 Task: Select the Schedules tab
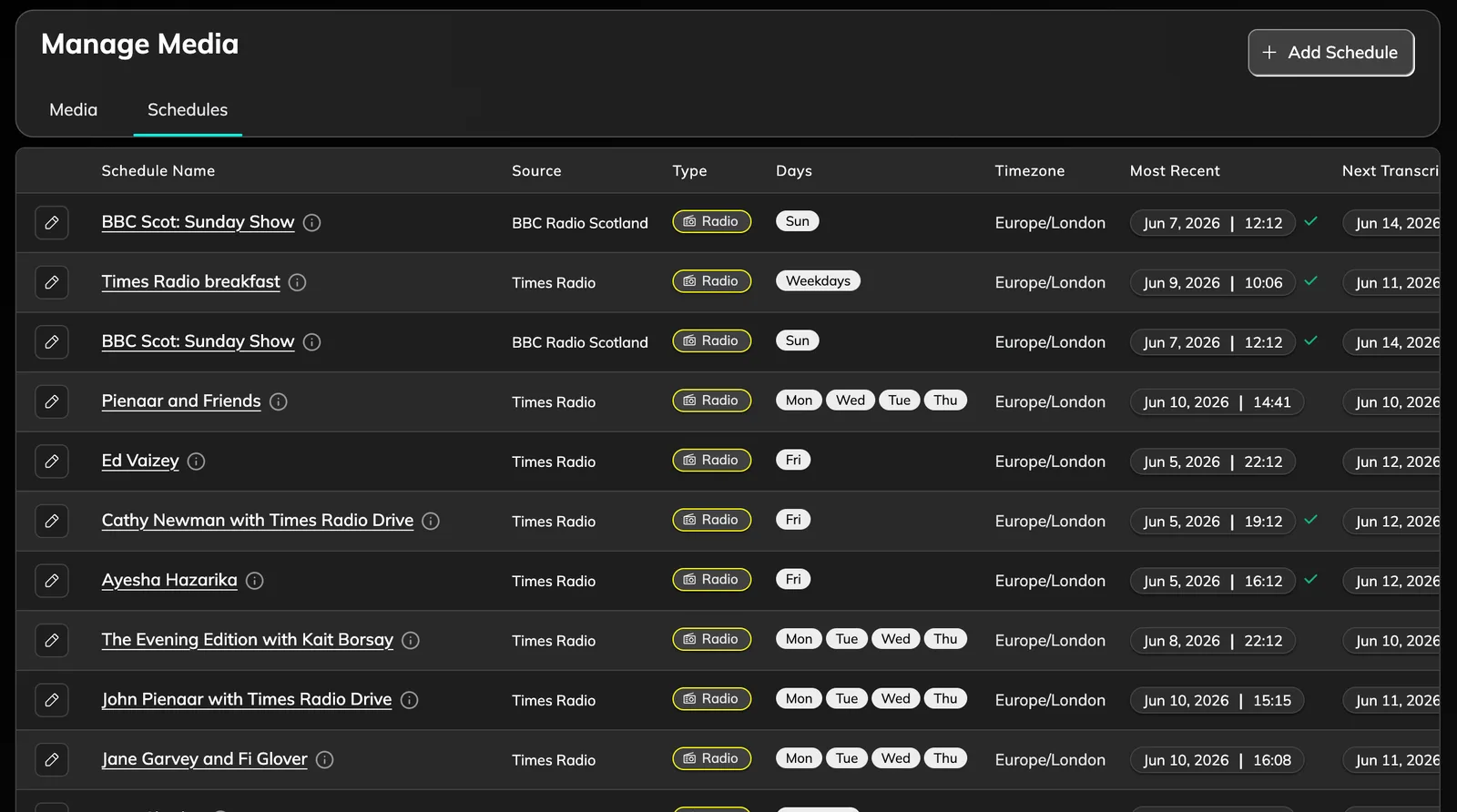(188, 110)
